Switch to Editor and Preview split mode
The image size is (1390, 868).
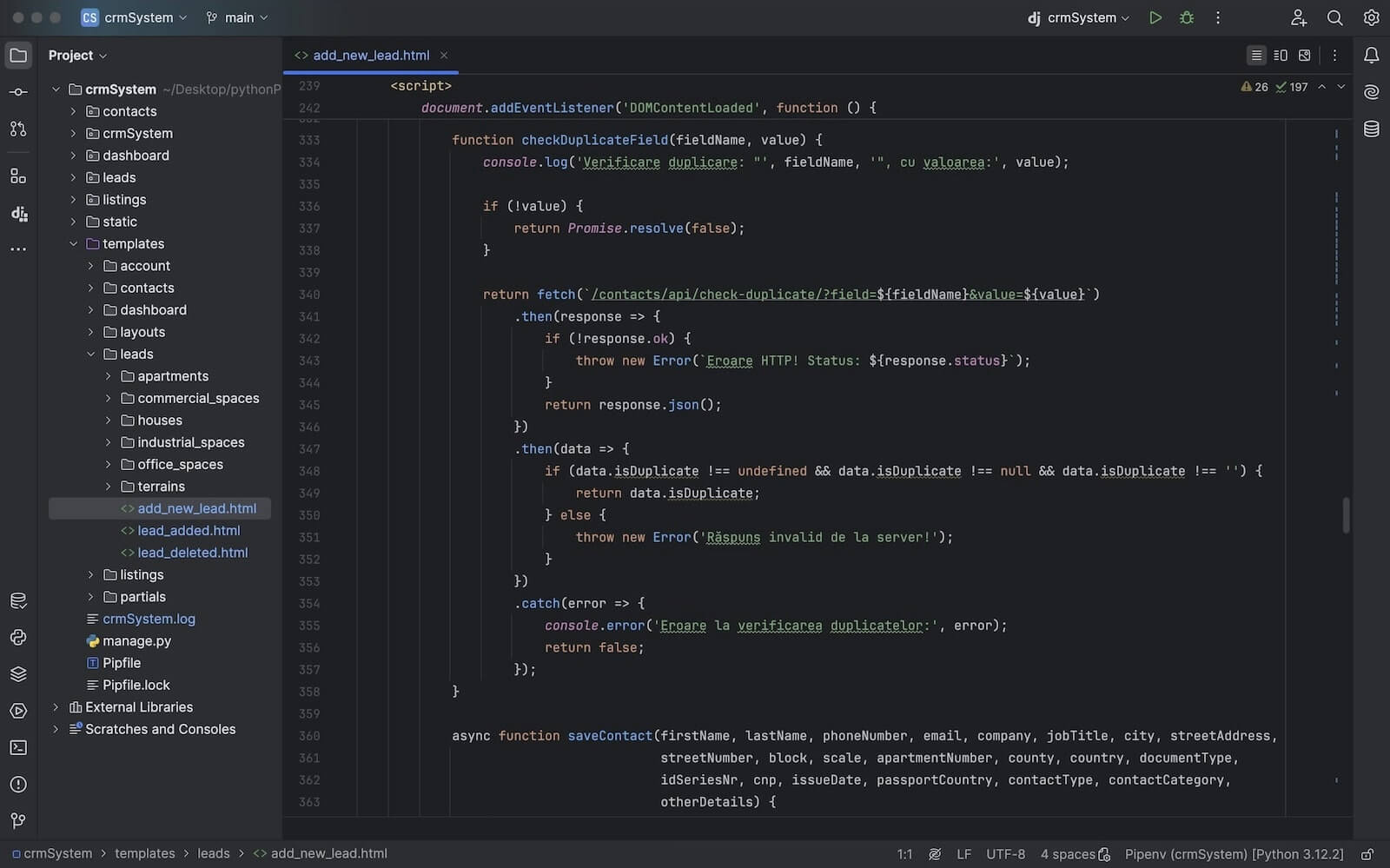pos(1281,56)
